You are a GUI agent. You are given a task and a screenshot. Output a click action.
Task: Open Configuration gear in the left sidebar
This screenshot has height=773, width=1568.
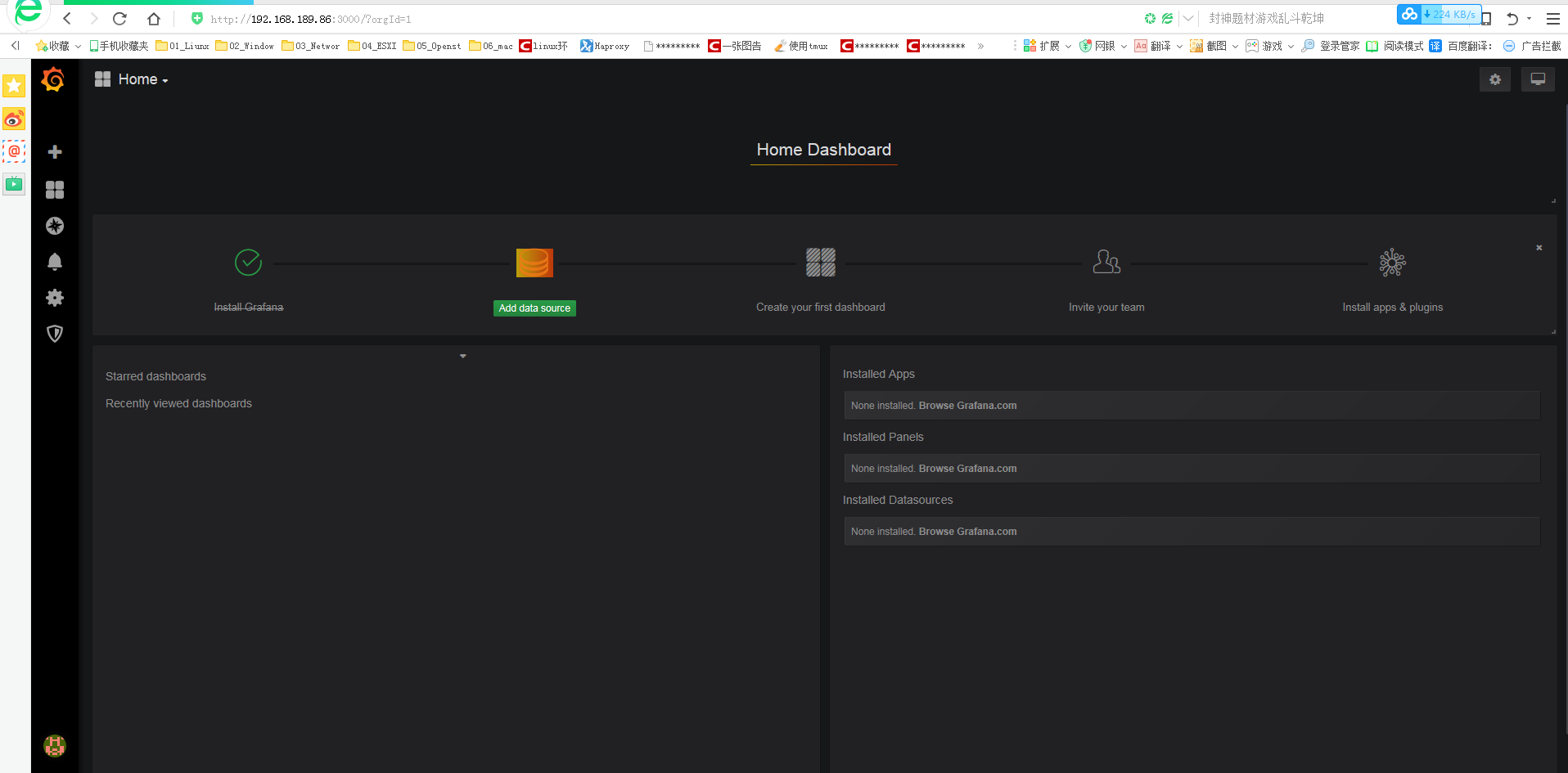pos(55,298)
